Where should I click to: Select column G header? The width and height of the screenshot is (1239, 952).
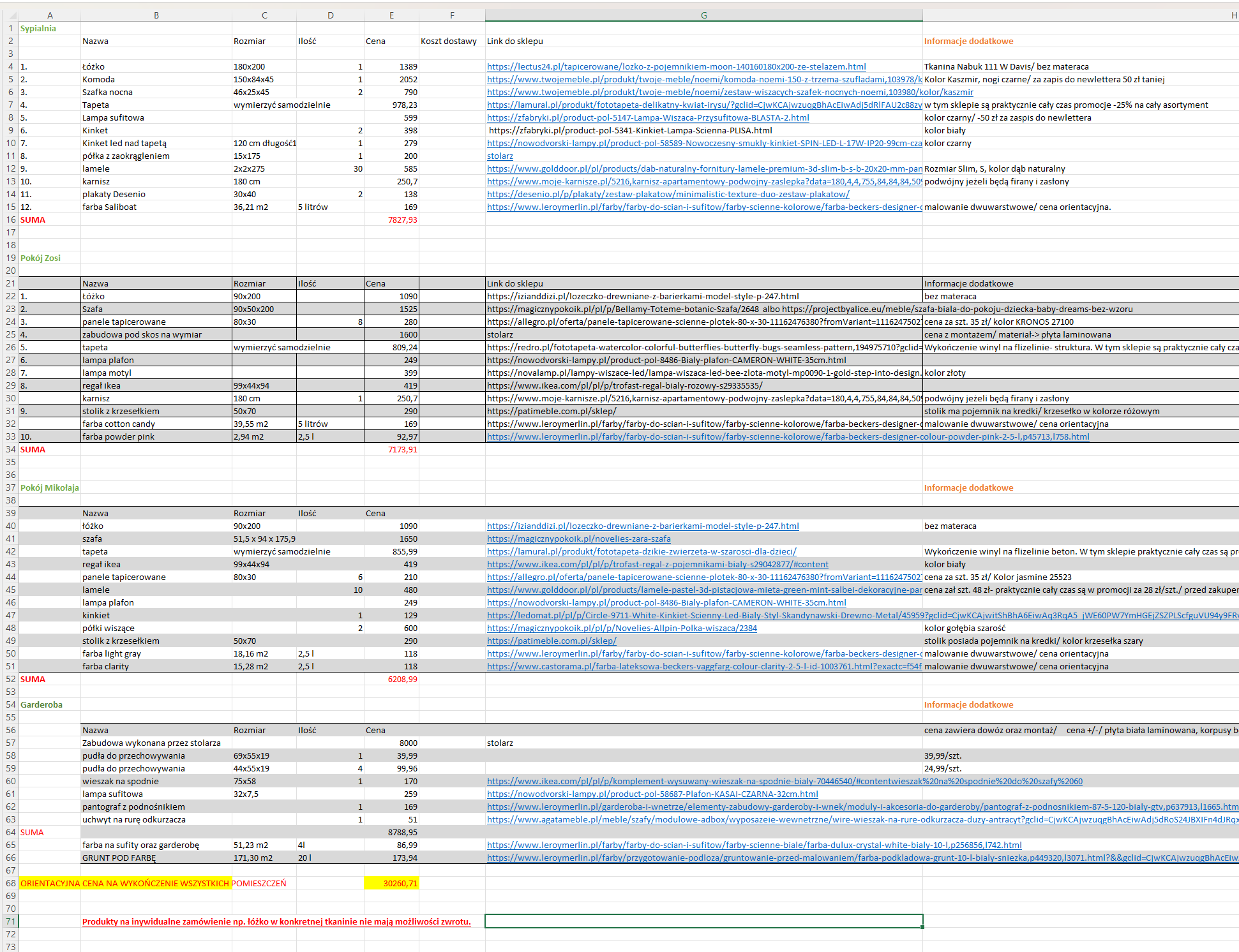(703, 15)
